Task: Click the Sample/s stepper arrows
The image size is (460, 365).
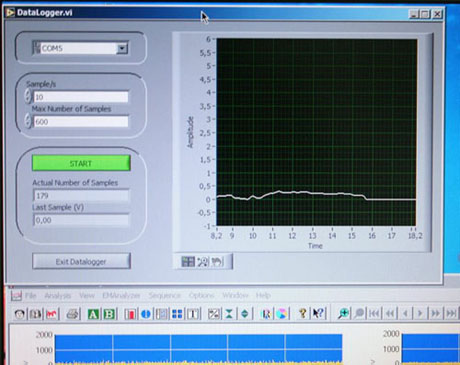Action: click(x=28, y=96)
